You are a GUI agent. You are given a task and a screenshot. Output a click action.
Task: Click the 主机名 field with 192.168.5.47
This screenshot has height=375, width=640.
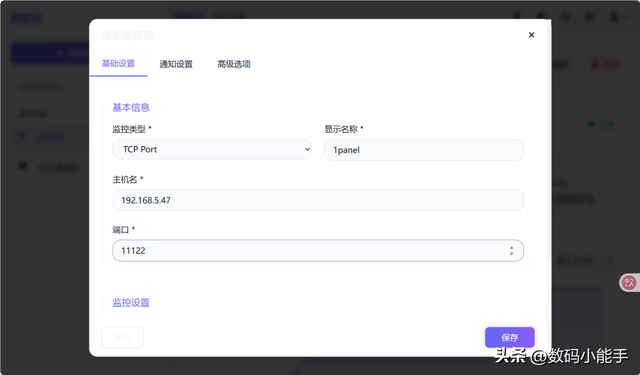pos(318,200)
